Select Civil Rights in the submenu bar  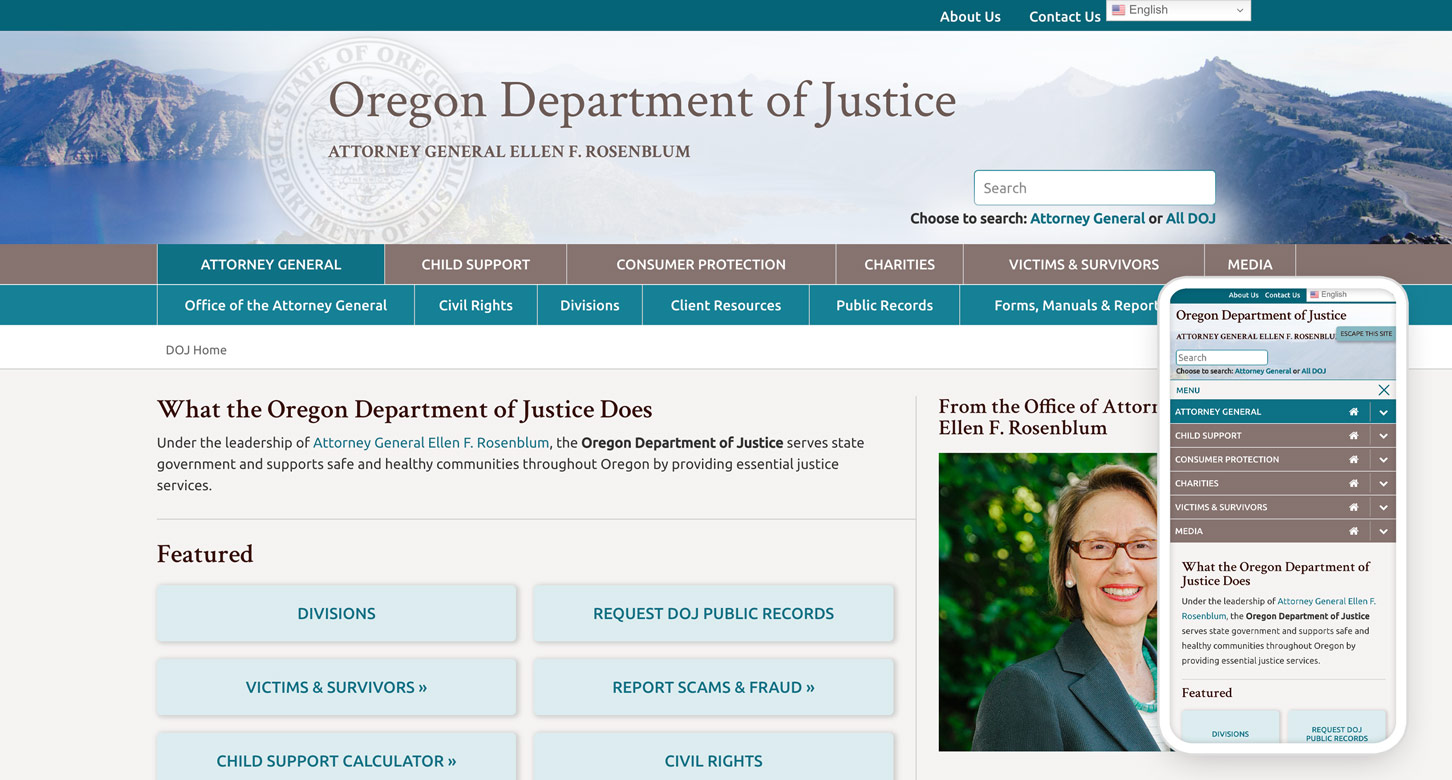pyautogui.click(x=476, y=305)
